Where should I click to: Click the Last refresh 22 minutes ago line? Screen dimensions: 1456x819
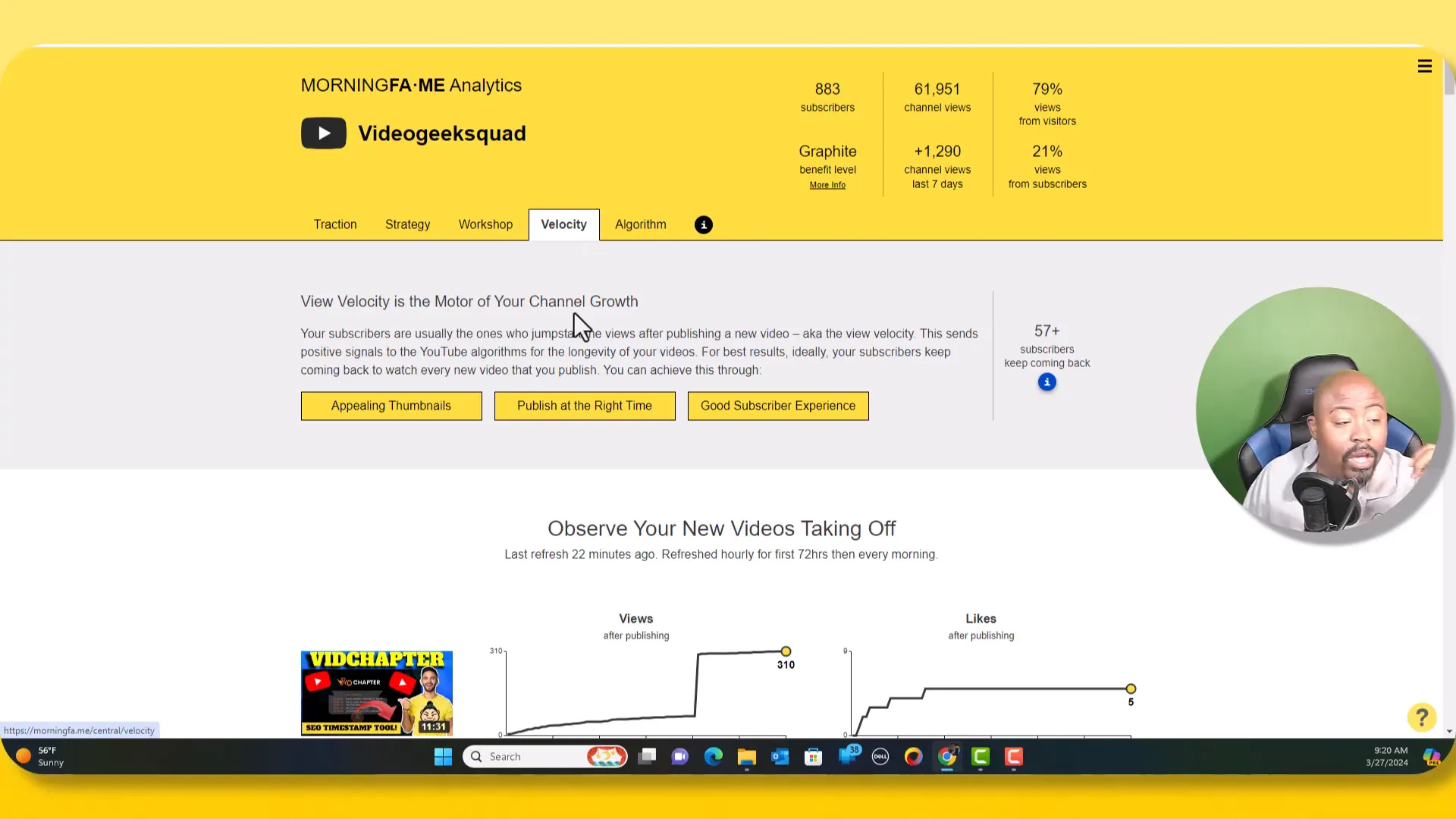[721, 554]
